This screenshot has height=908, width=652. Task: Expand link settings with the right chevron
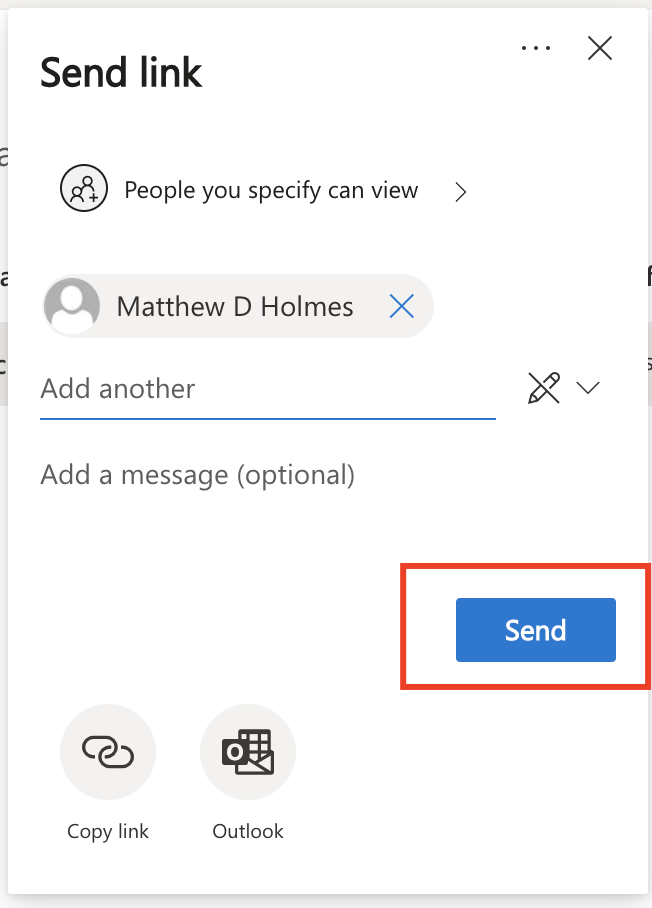click(460, 192)
